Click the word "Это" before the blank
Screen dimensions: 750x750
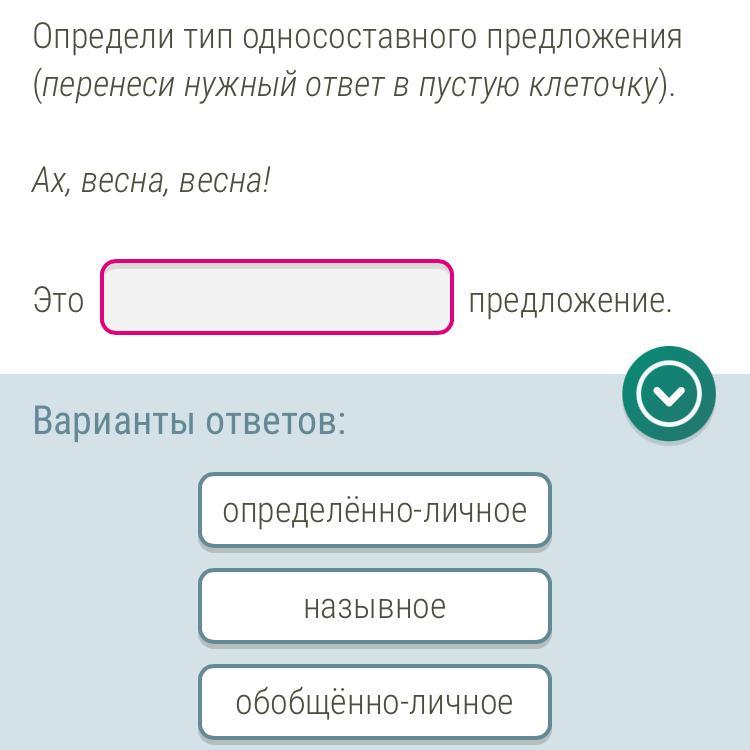(x=59, y=300)
